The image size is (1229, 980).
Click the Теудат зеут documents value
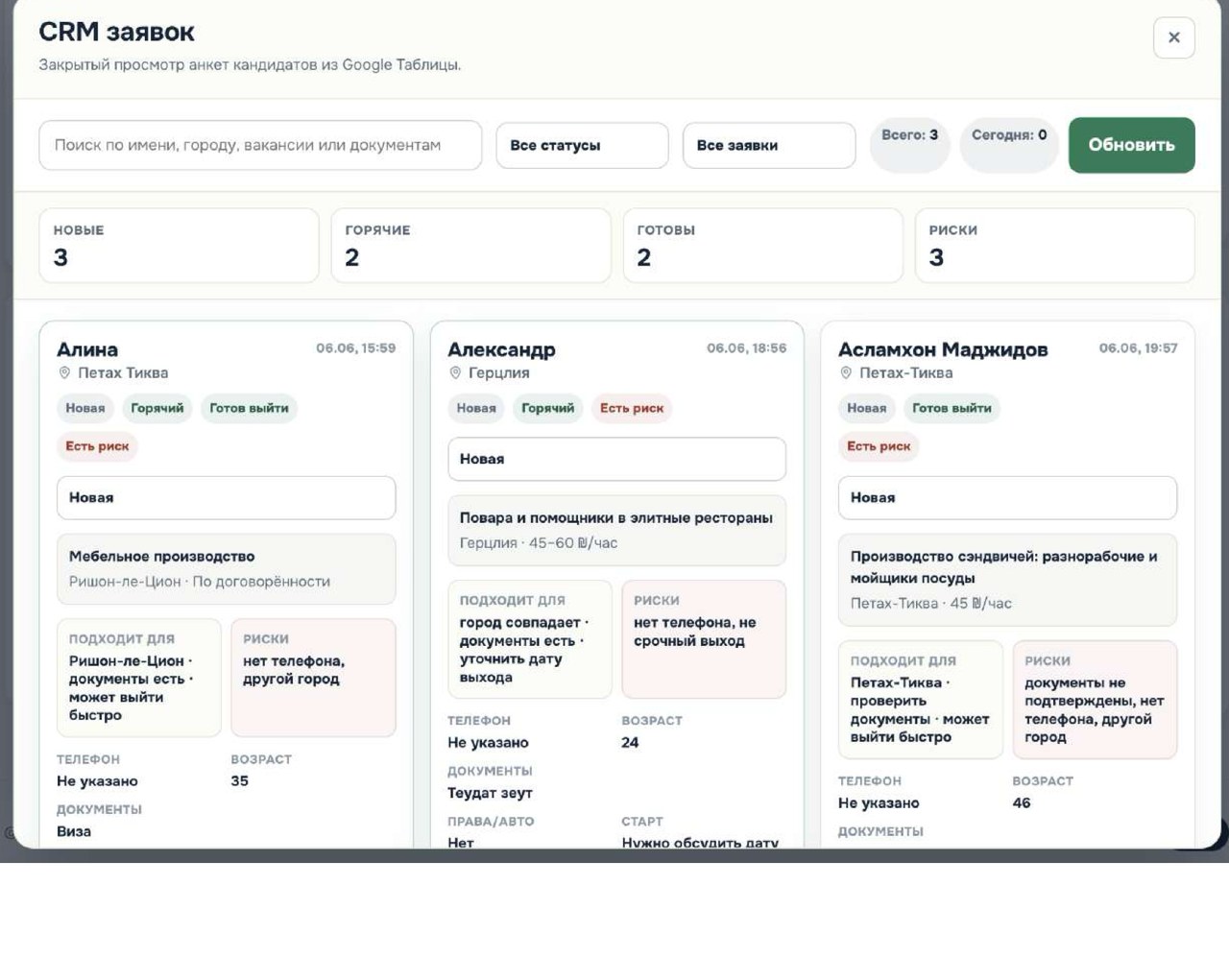(490, 793)
